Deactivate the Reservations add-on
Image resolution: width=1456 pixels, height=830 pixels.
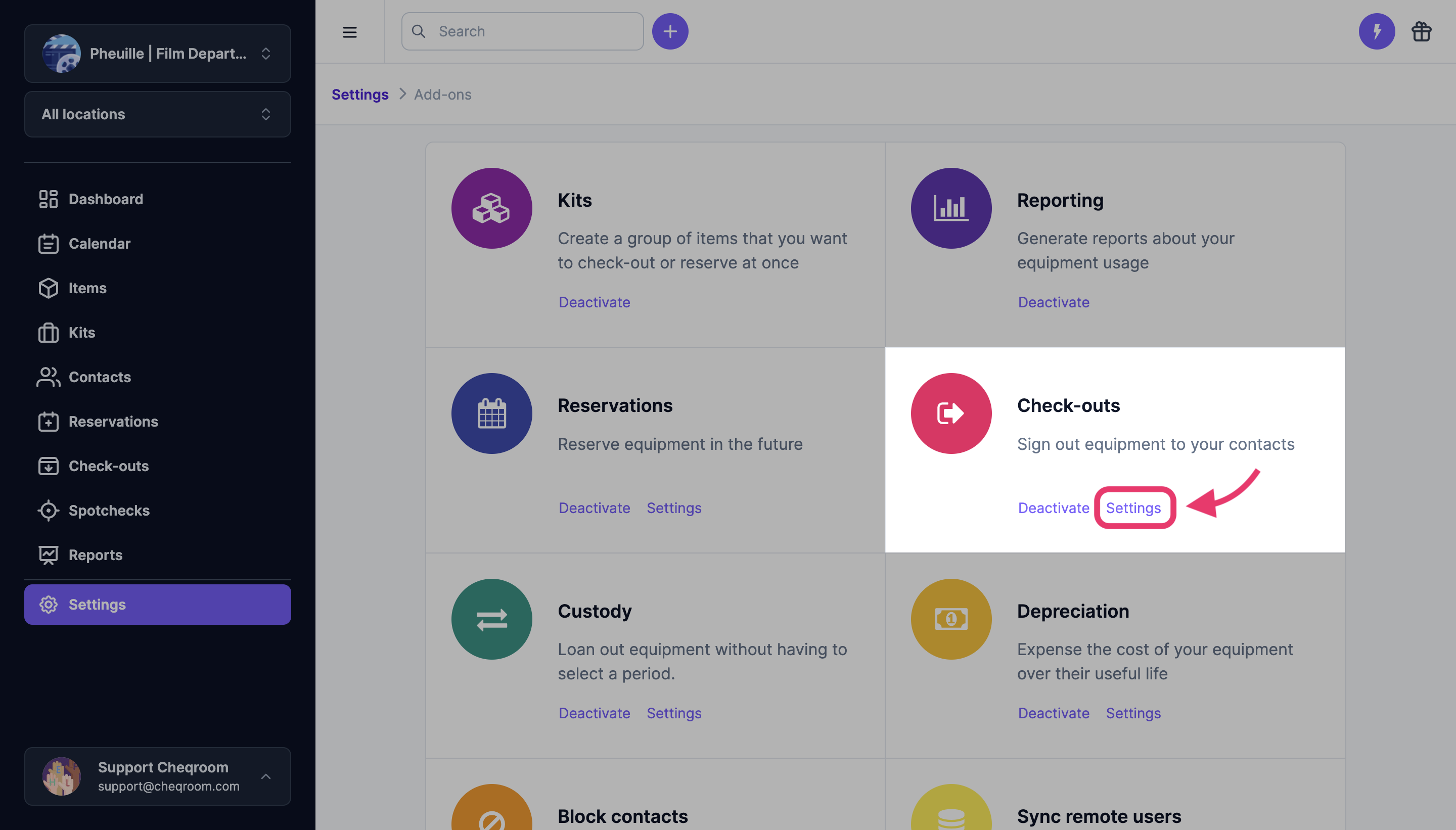tap(594, 508)
